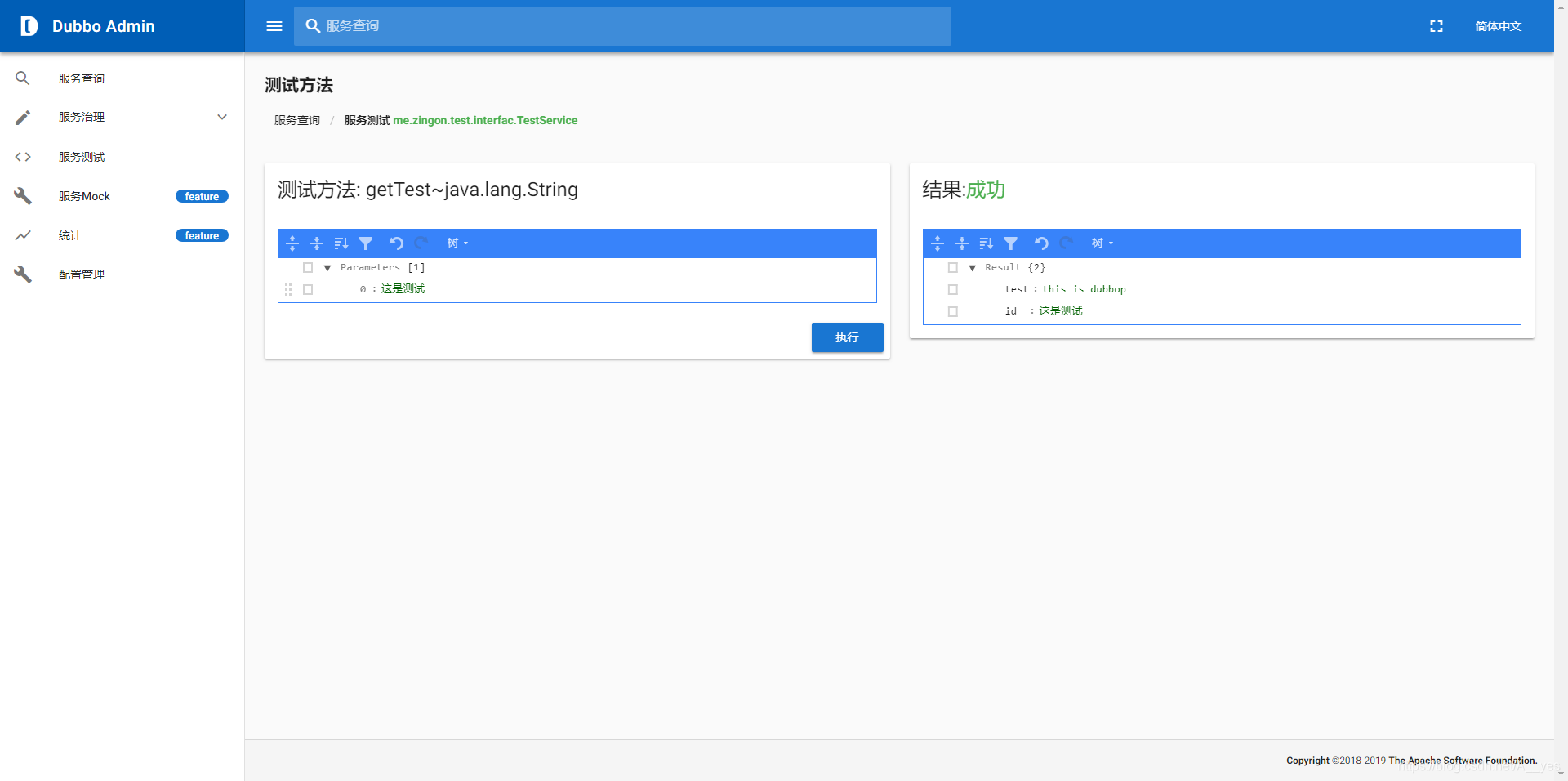Edit parameter 0 value 这是测试
This screenshot has height=781, width=1568.
[403, 289]
